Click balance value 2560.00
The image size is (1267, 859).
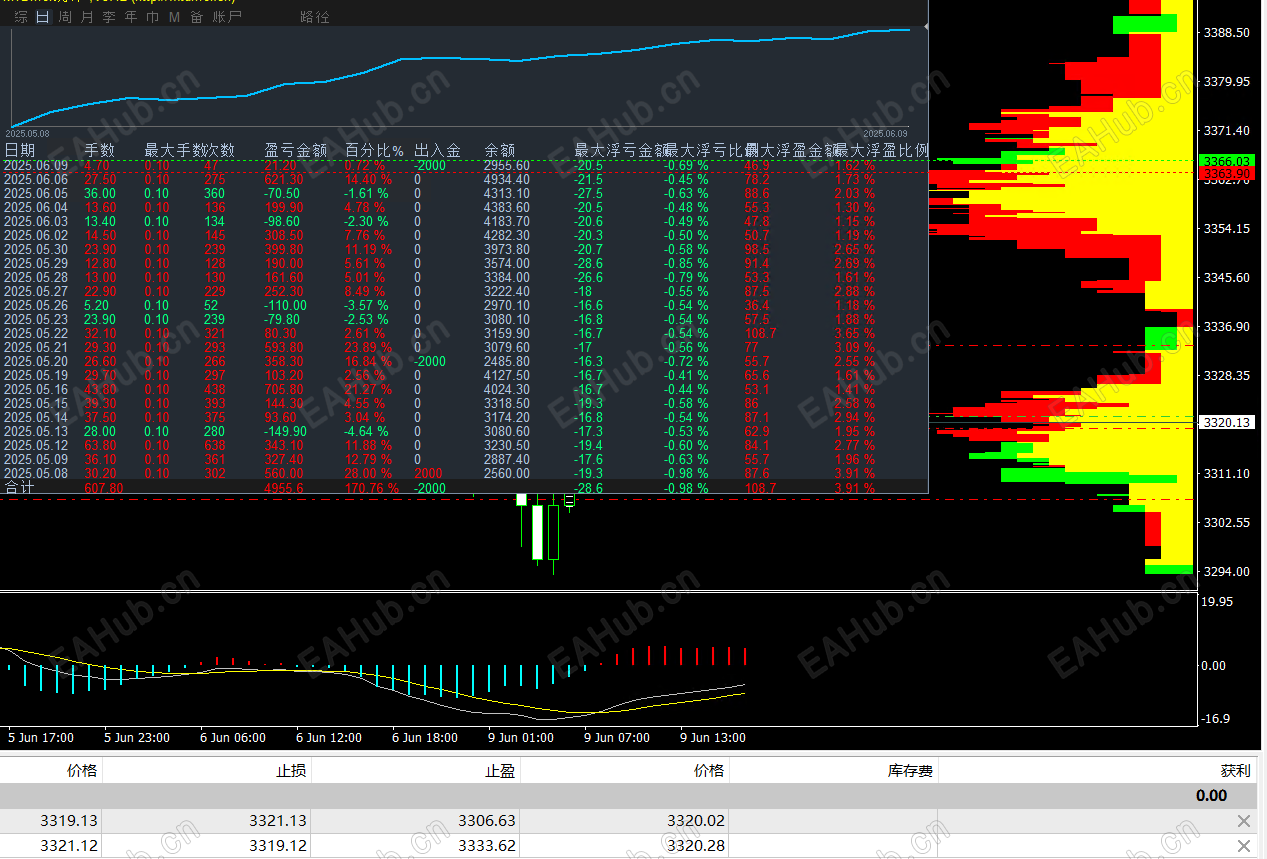click(507, 473)
